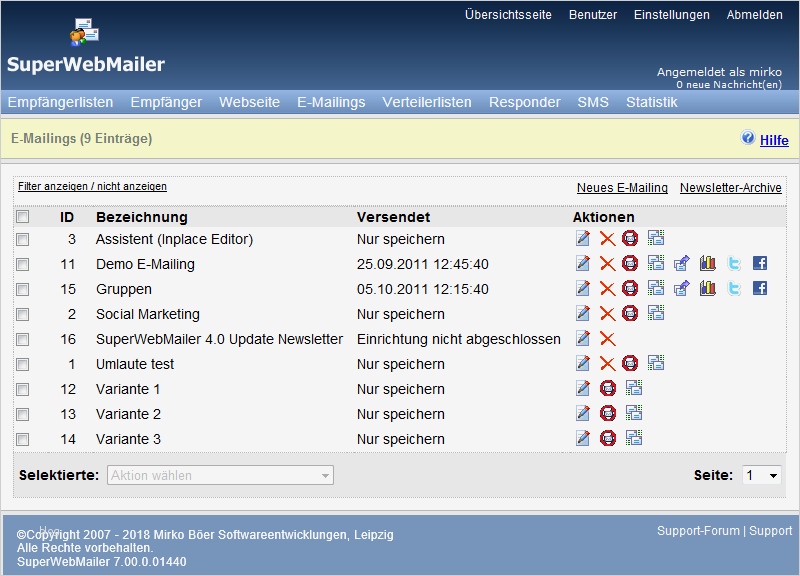
Task: Open the SMS menu
Action: (x=593, y=102)
